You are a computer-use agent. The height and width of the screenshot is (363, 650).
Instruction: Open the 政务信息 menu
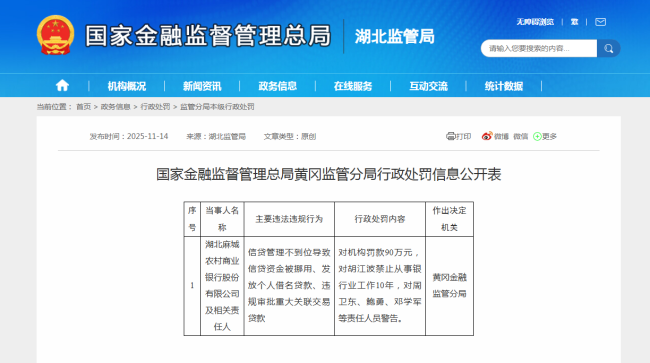(278, 86)
